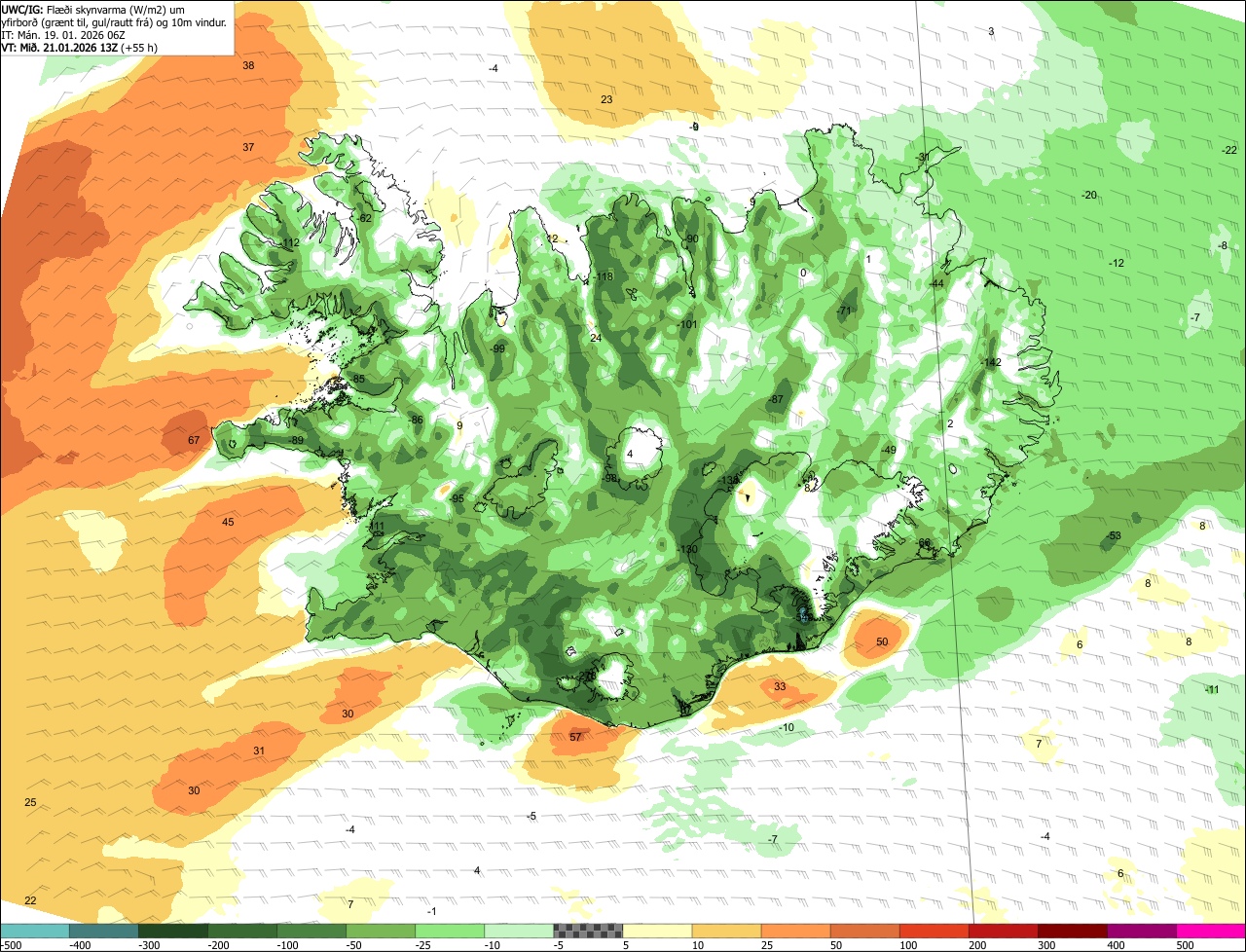Click the valid time 'VT: Mið. 21.01.2026 13Z (+55 h)'
Viewport: 1246px width, 952px height.
coord(81,47)
